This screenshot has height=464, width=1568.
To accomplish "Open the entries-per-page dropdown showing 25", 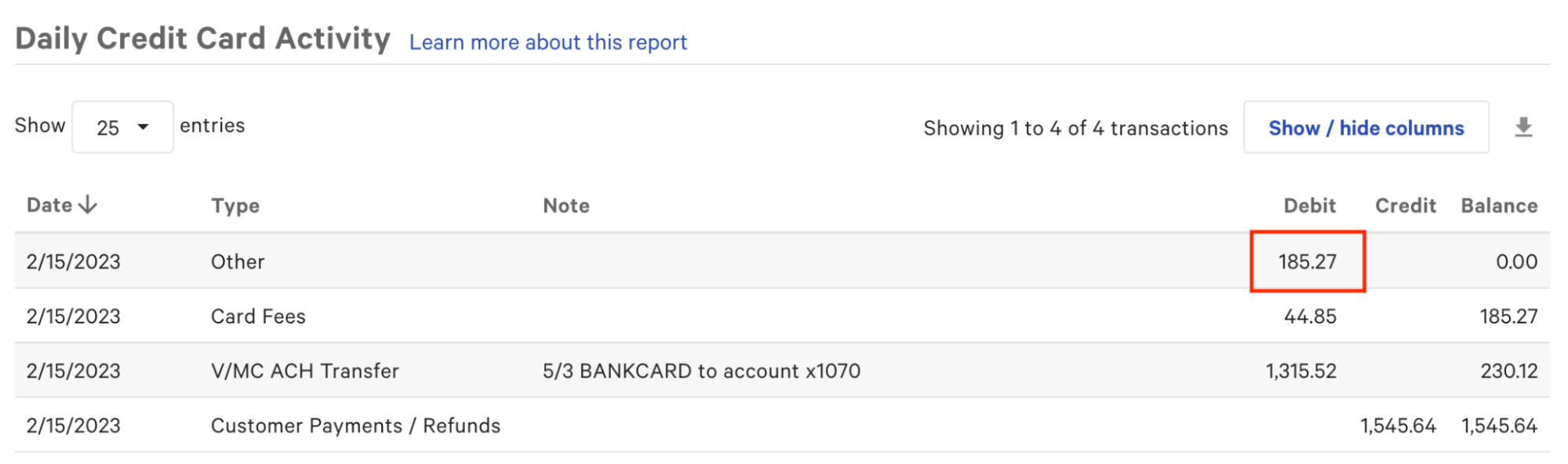I will 122,127.
